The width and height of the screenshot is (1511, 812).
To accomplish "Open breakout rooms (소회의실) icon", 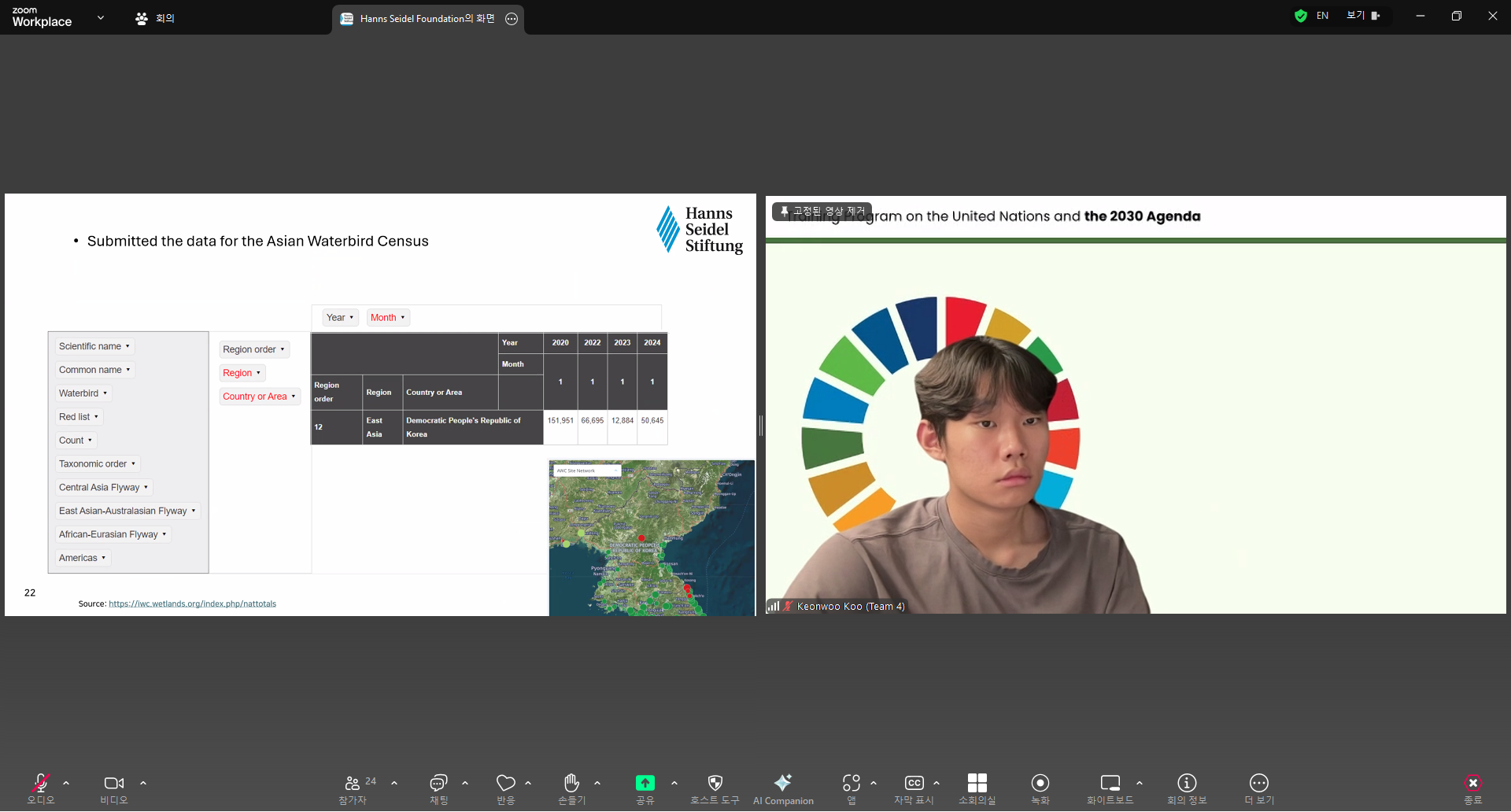I will [977, 783].
